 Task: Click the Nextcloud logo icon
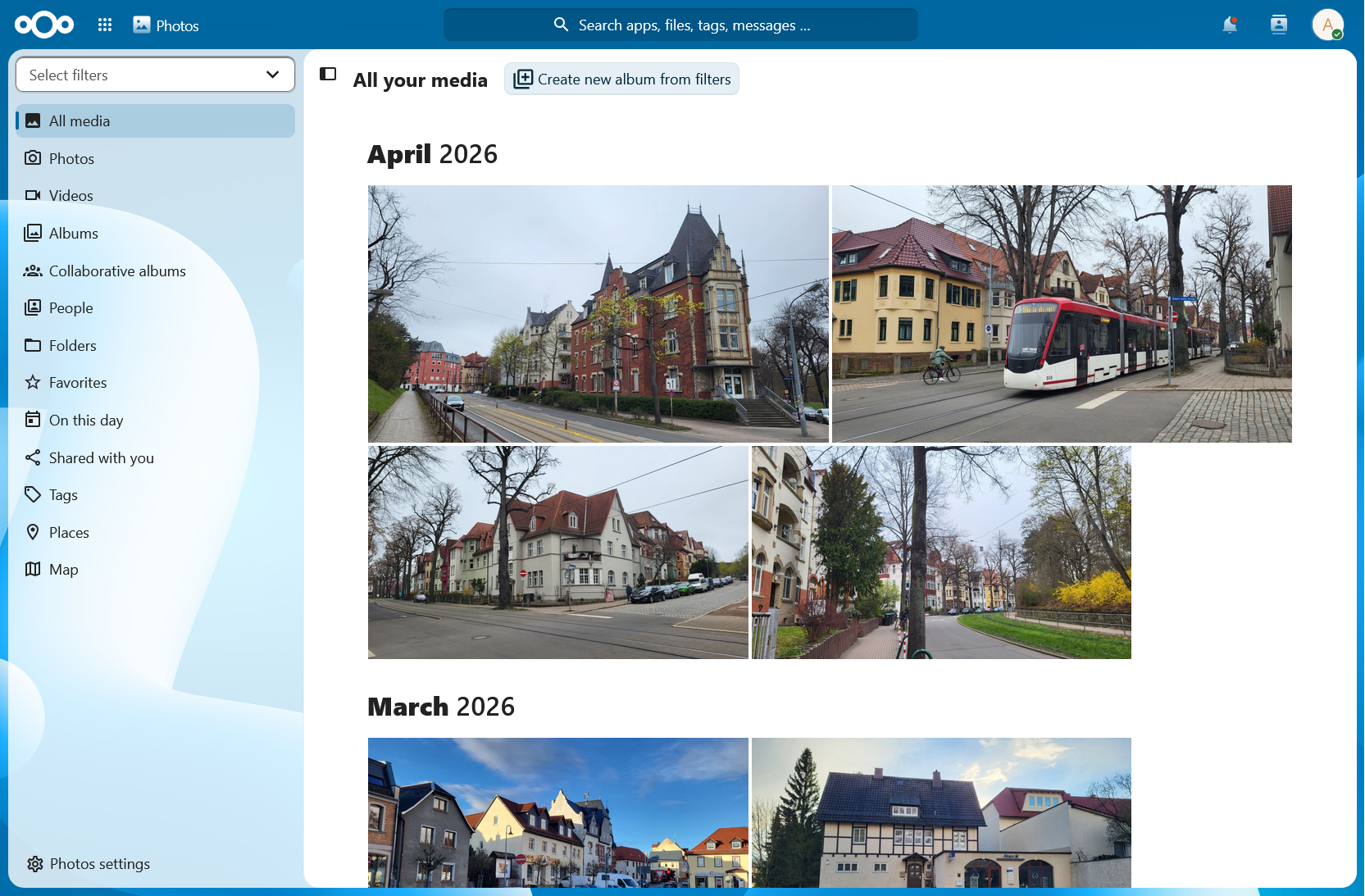point(44,25)
